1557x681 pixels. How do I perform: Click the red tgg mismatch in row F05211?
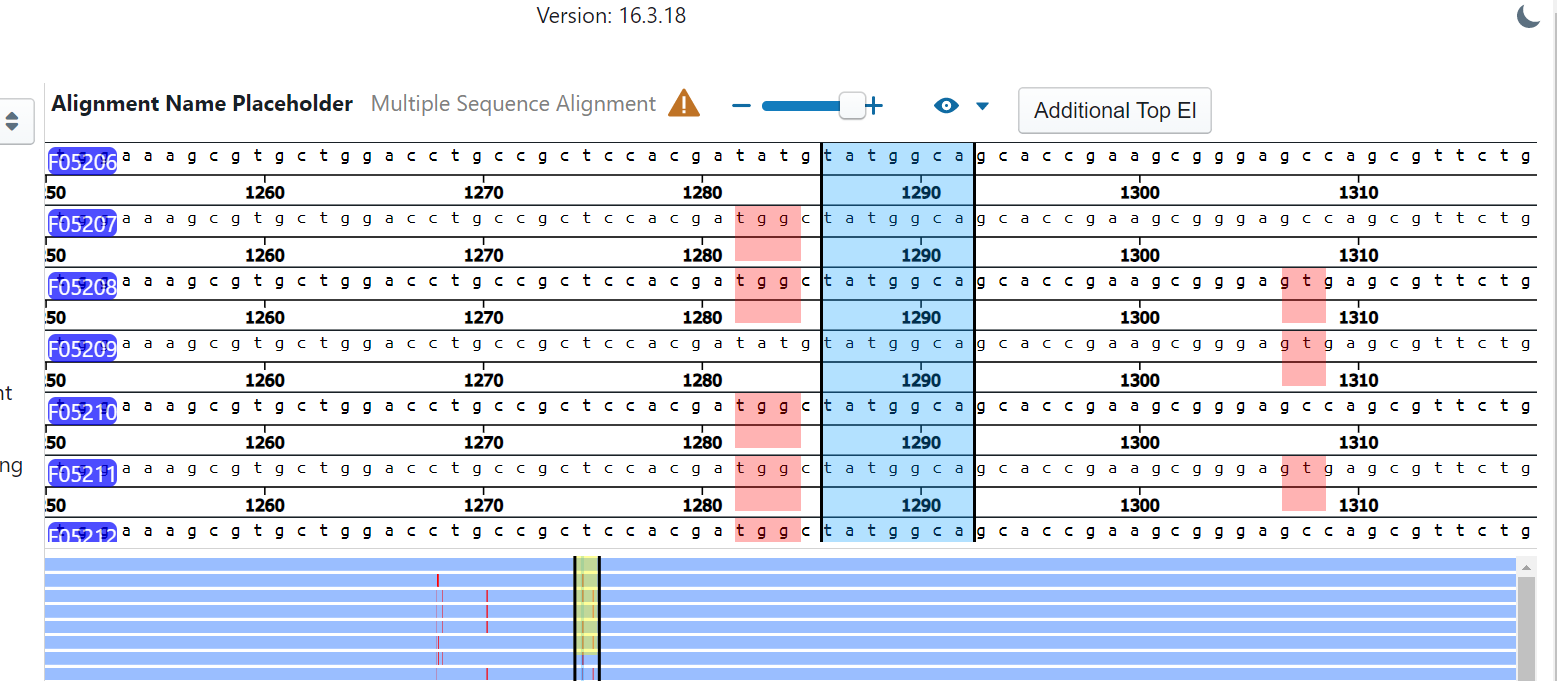coord(768,483)
